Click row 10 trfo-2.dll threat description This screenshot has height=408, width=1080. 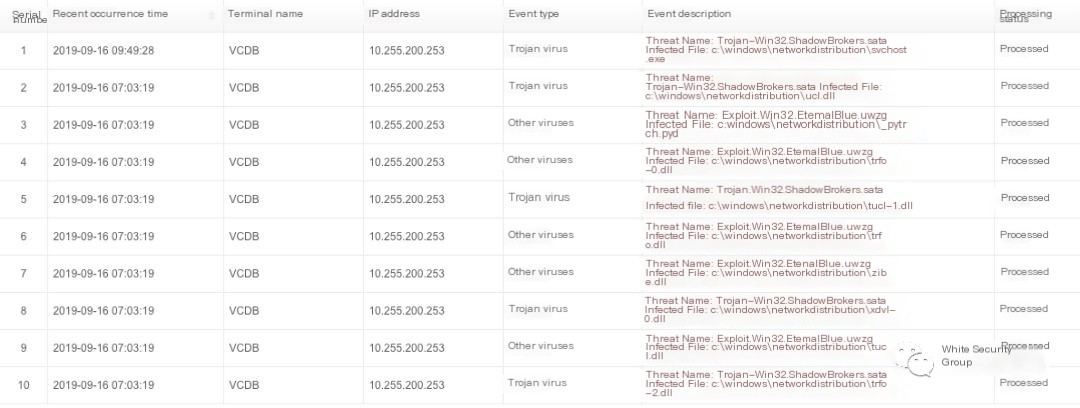coord(765,383)
